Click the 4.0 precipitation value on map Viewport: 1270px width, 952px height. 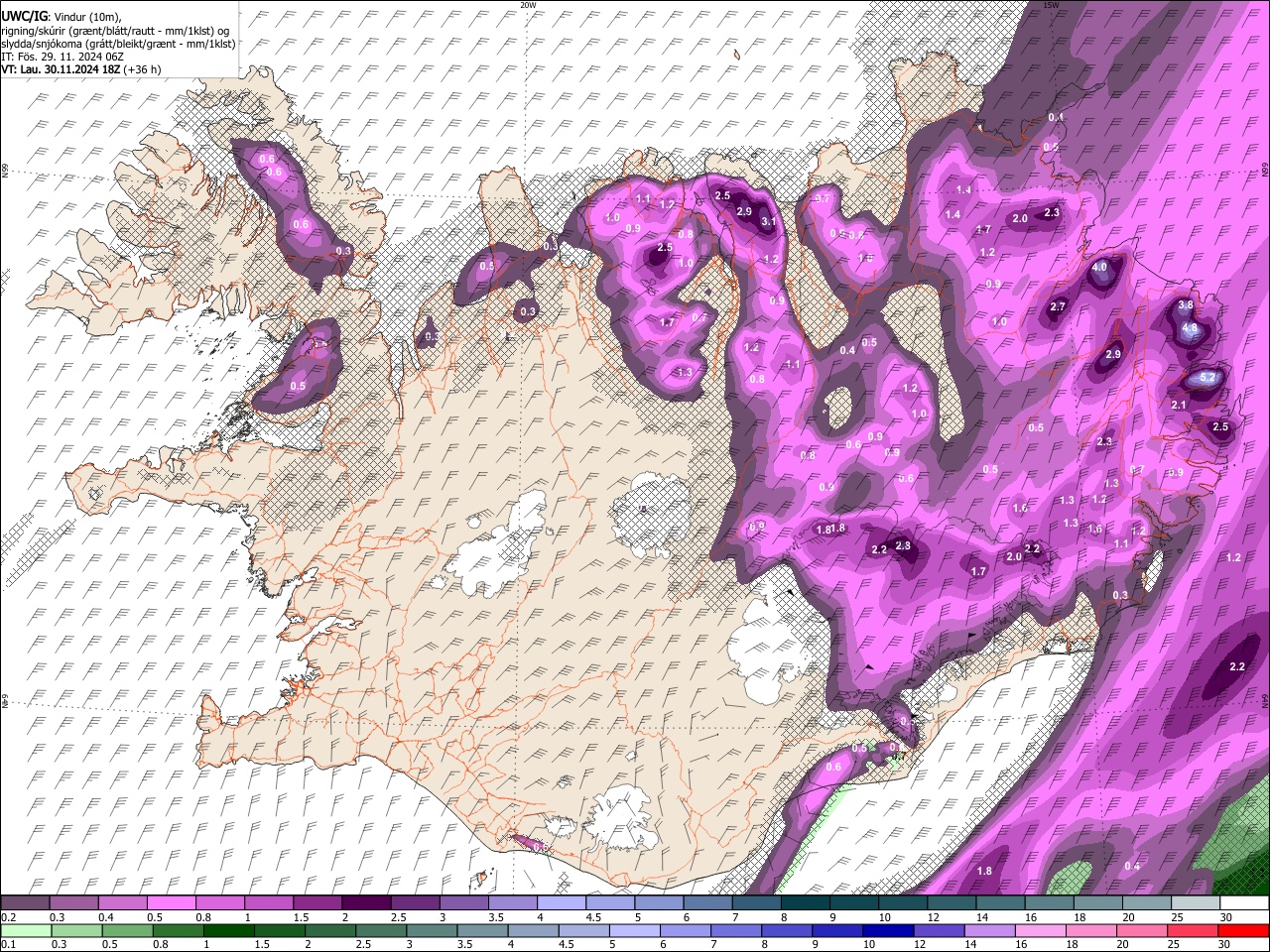pos(1099,268)
